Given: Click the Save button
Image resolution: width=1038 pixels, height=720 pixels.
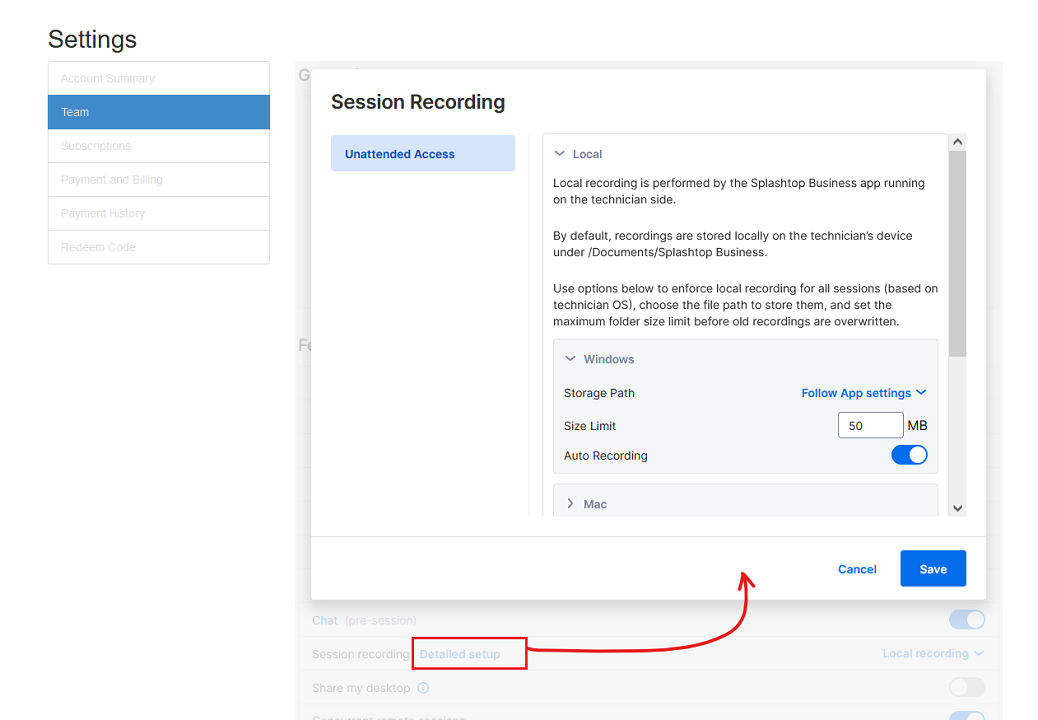Looking at the screenshot, I should point(932,569).
